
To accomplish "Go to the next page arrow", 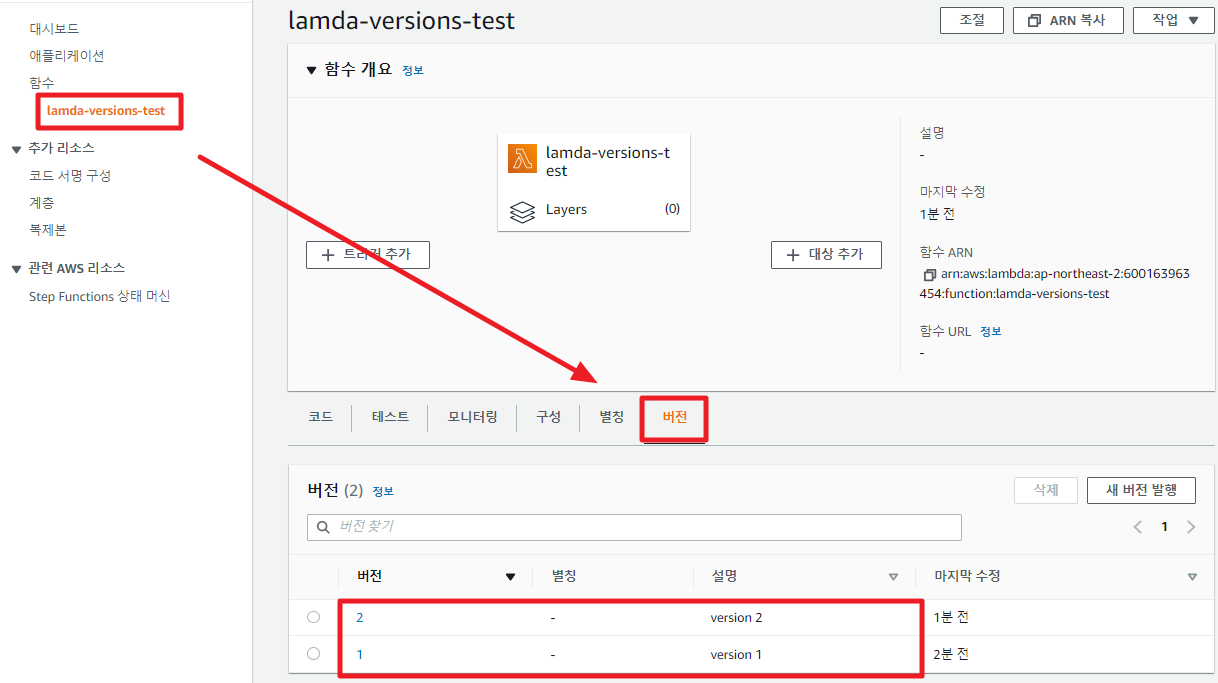I will click(x=1190, y=527).
